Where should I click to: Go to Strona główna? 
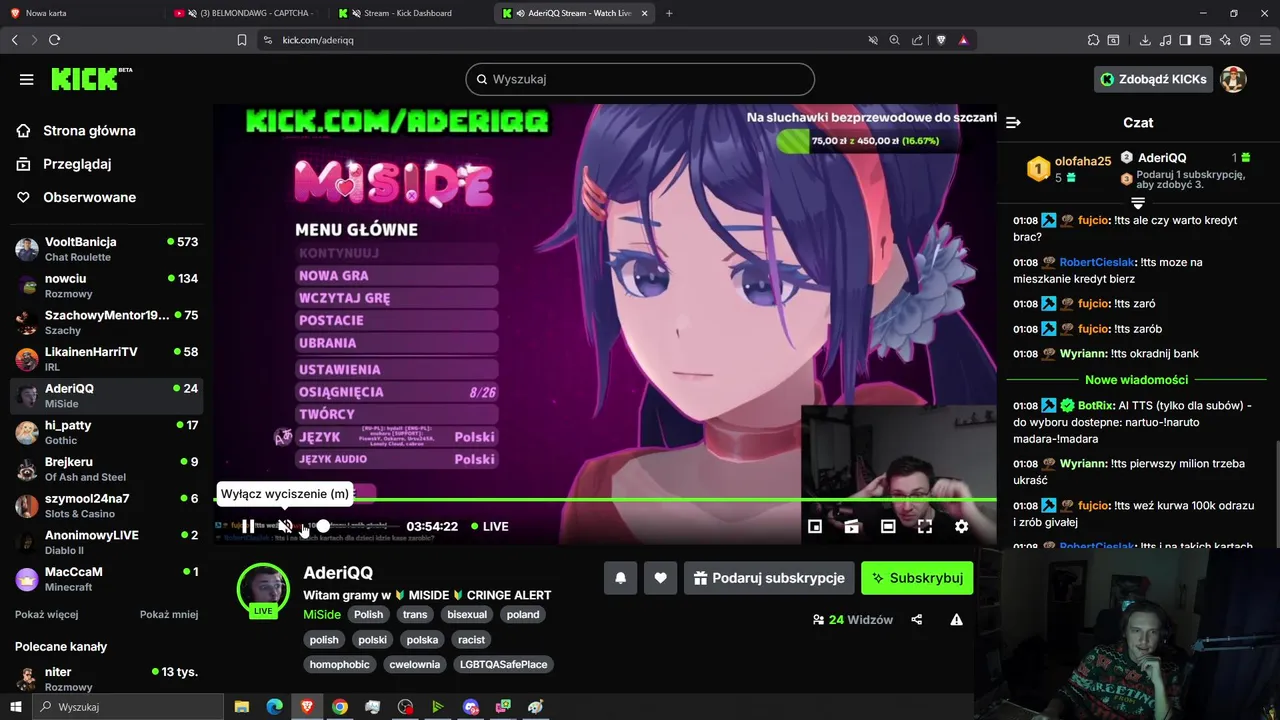click(x=89, y=131)
